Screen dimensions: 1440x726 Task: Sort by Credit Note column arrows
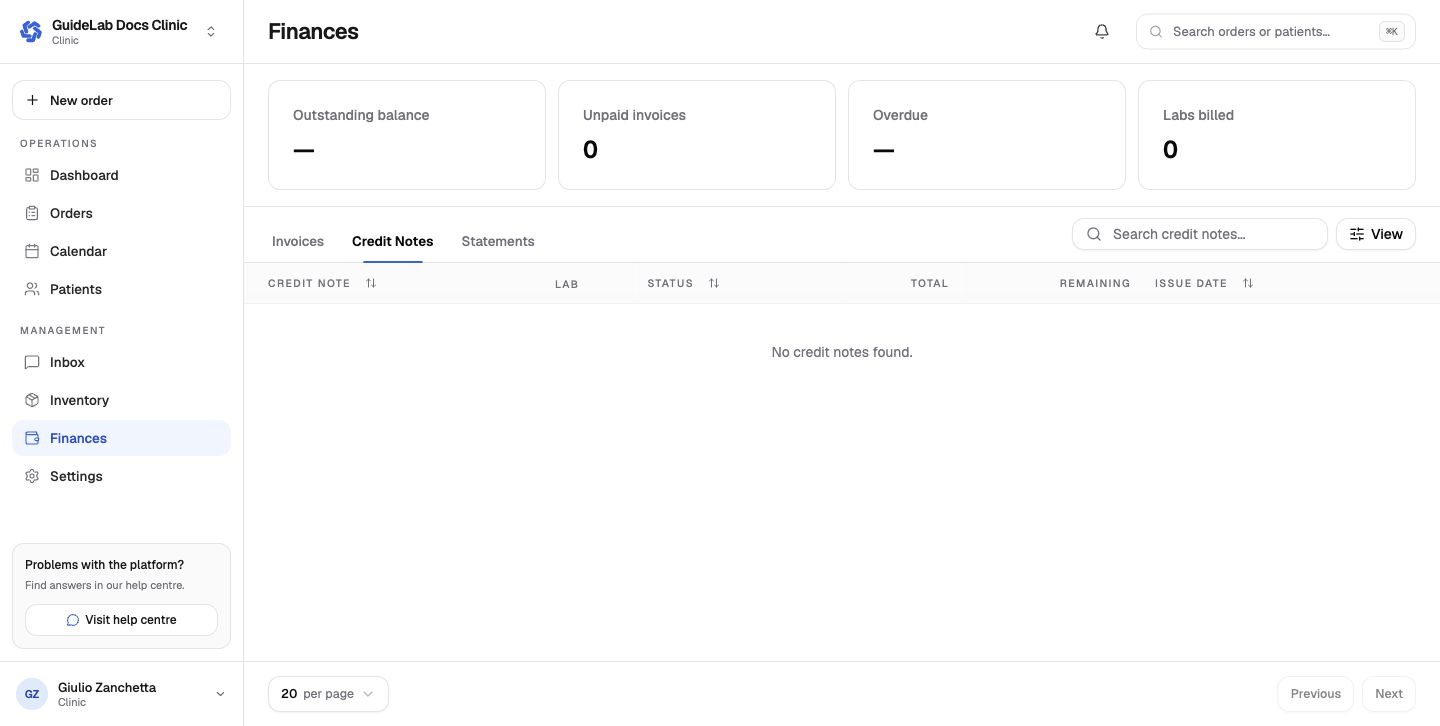tap(371, 283)
